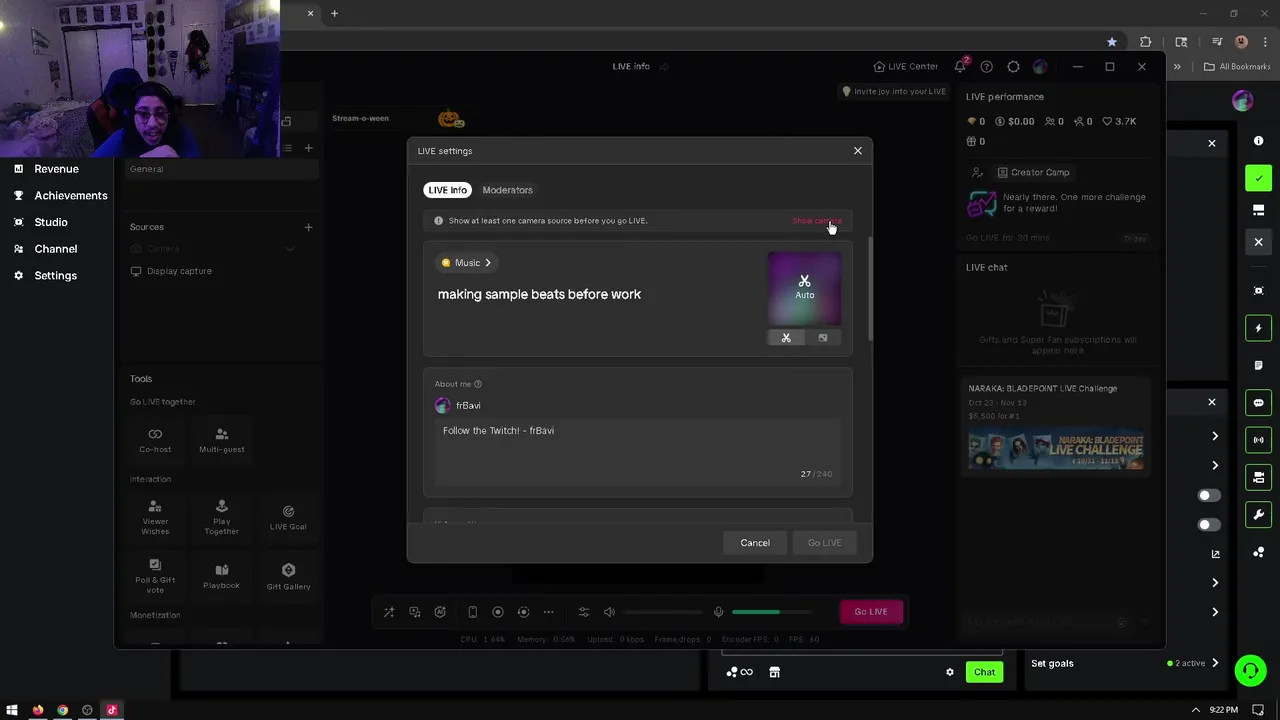
Task: Open the Revenue menu item
Action: [56, 169]
